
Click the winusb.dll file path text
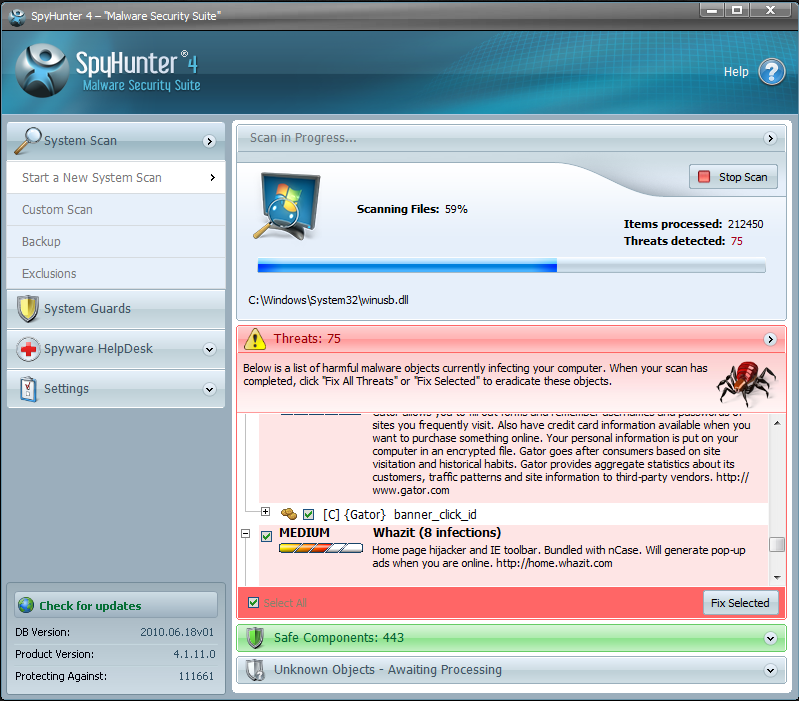point(328,301)
